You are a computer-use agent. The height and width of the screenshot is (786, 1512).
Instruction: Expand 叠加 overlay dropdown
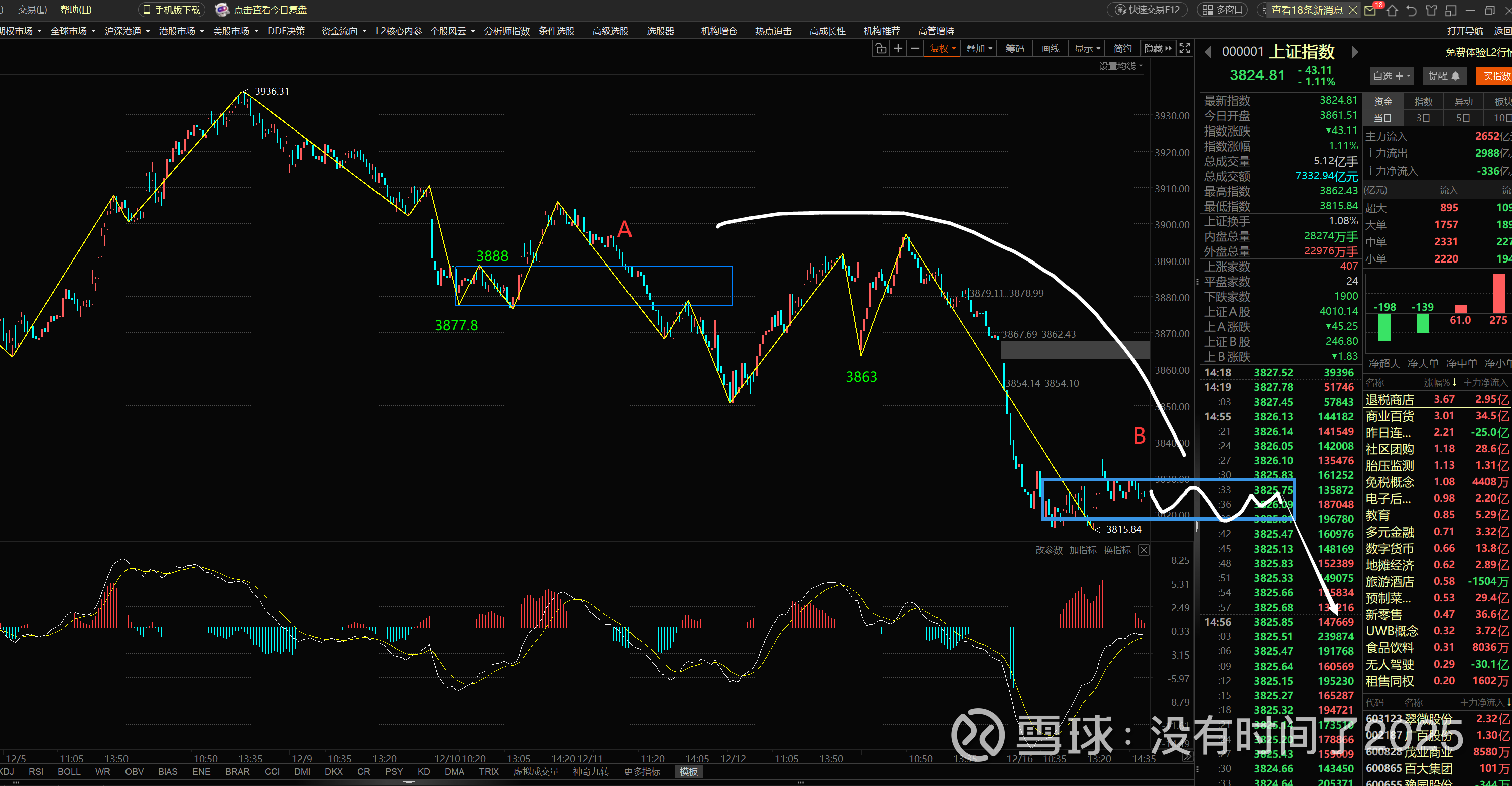tap(979, 49)
